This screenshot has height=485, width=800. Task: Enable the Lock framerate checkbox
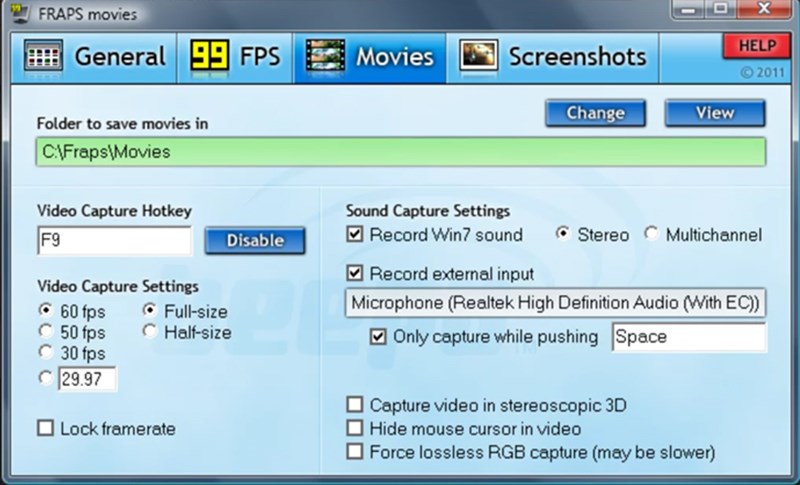(x=45, y=429)
